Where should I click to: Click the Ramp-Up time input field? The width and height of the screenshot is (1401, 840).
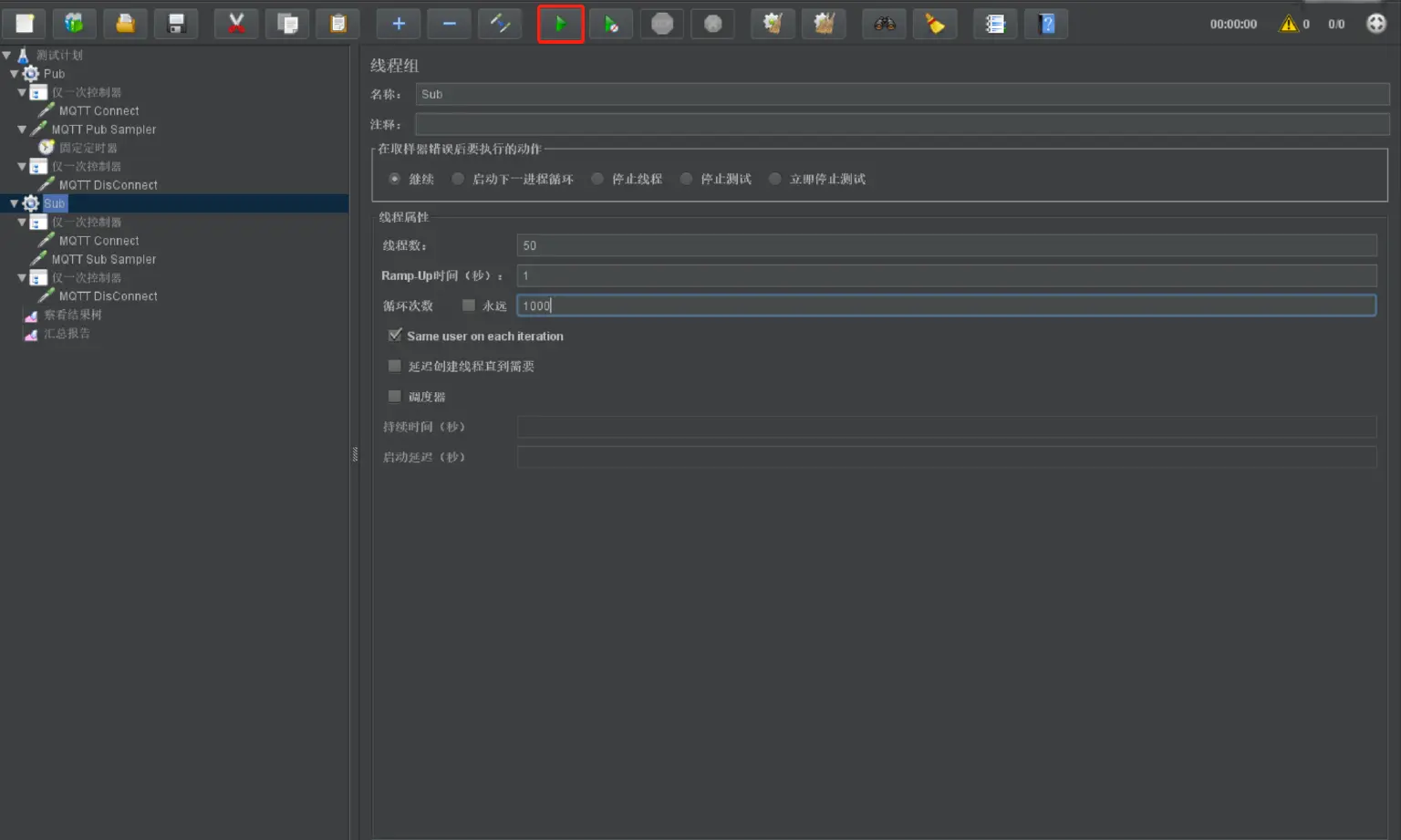coord(946,275)
